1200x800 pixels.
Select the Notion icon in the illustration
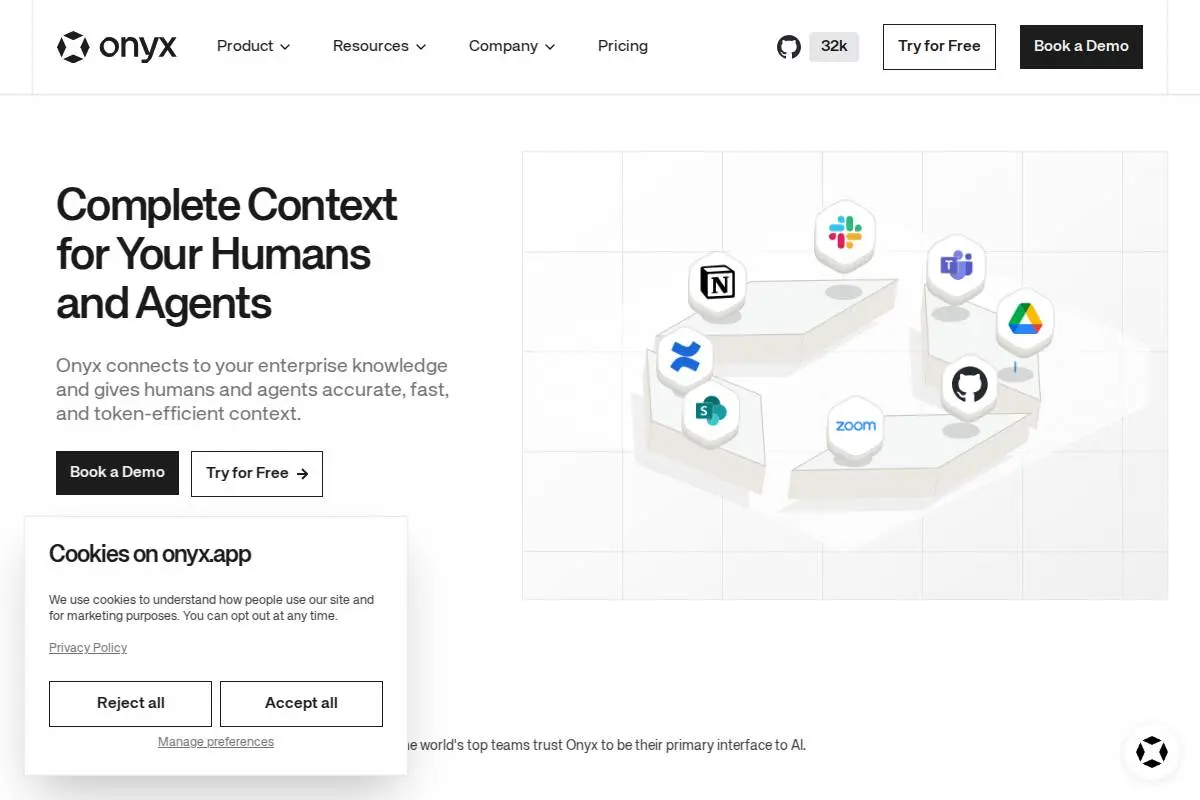tap(718, 282)
